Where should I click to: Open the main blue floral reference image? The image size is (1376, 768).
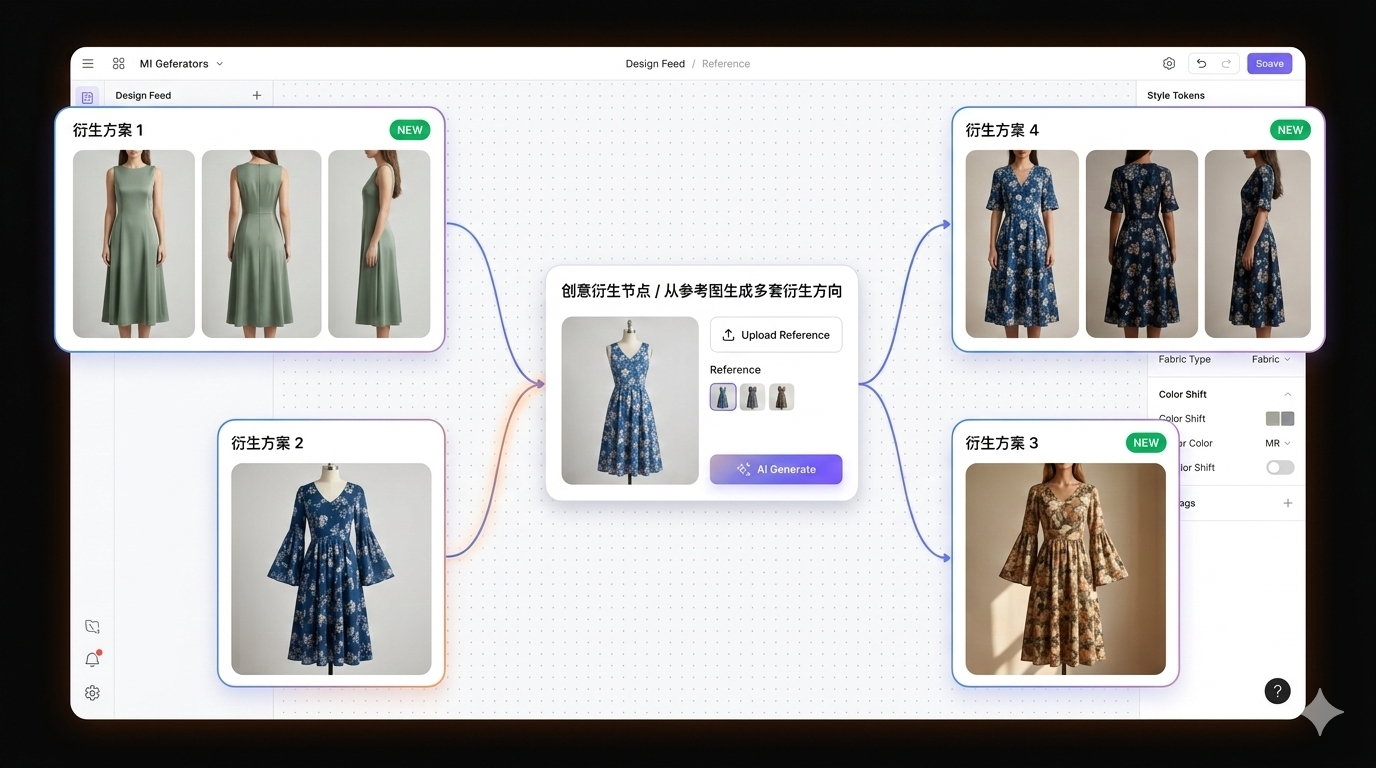pyautogui.click(x=630, y=401)
